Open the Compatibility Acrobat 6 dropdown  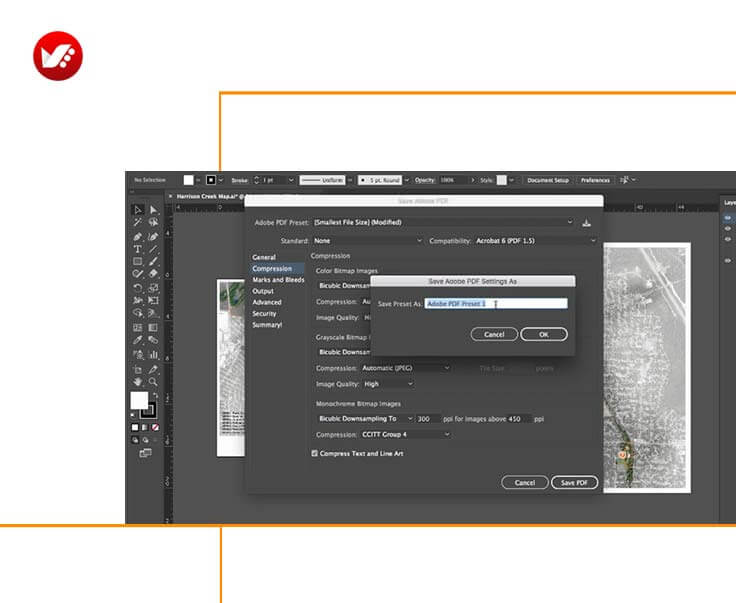tap(536, 241)
